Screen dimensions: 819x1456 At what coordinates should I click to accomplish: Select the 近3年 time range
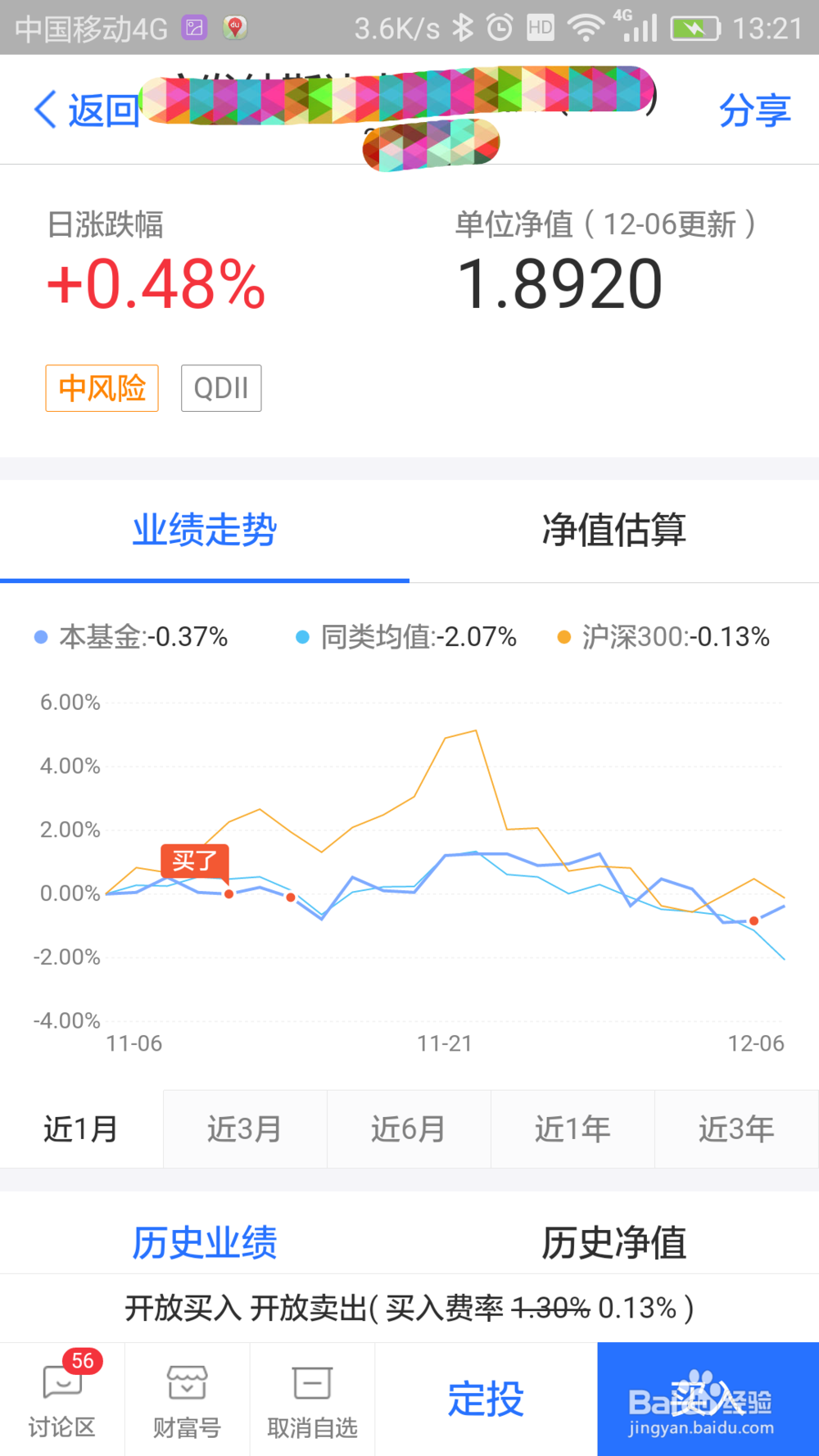point(736,1128)
